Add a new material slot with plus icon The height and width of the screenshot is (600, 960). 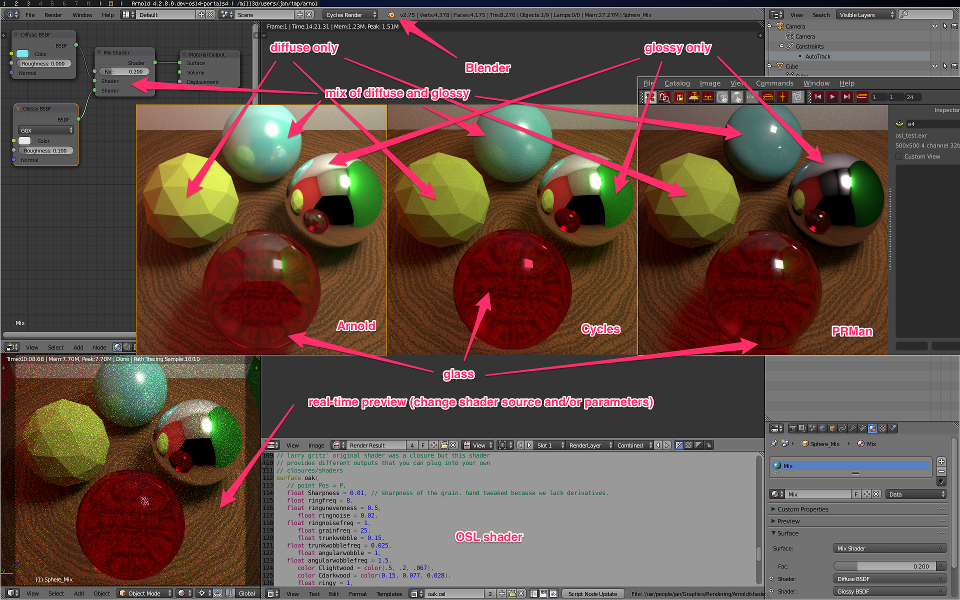941,461
